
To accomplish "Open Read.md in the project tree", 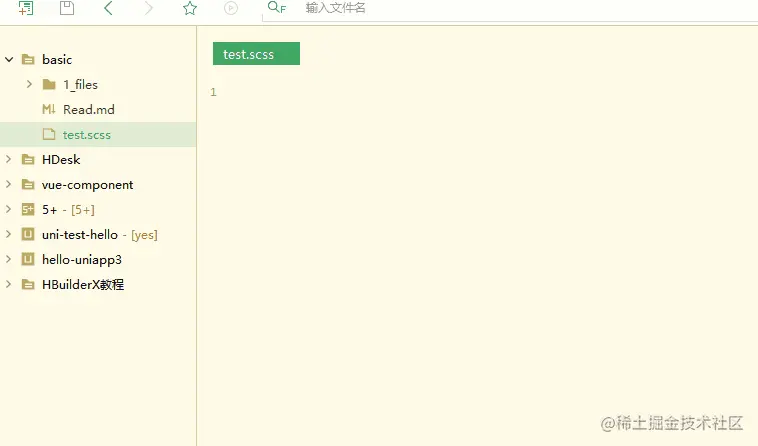I will 88,110.
